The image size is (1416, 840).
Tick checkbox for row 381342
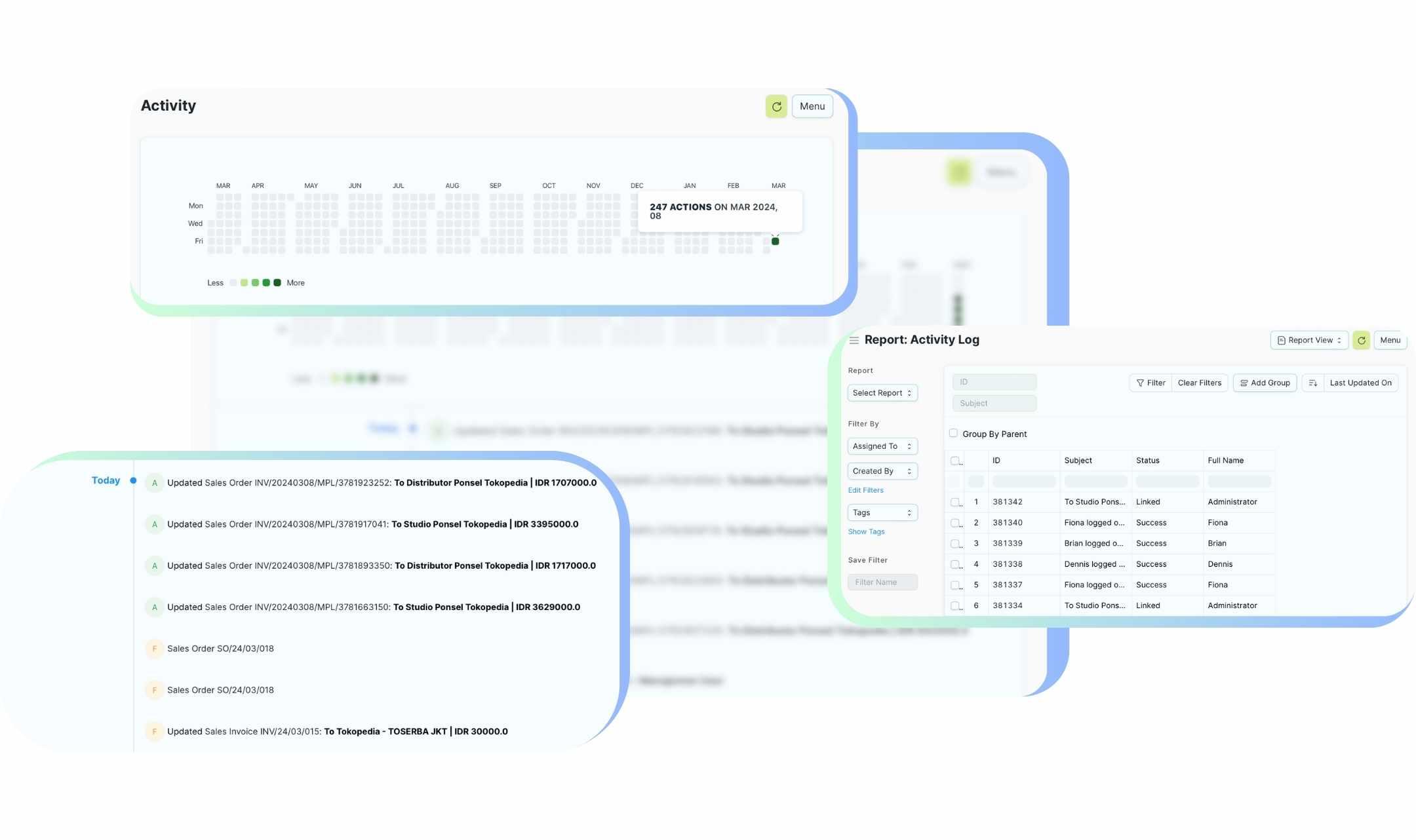tap(955, 503)
